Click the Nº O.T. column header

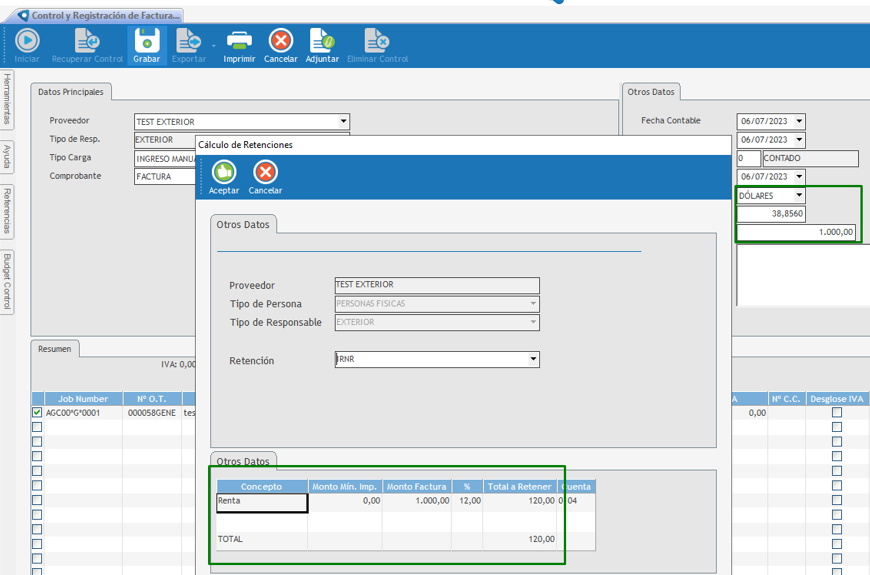coord(152,399)
